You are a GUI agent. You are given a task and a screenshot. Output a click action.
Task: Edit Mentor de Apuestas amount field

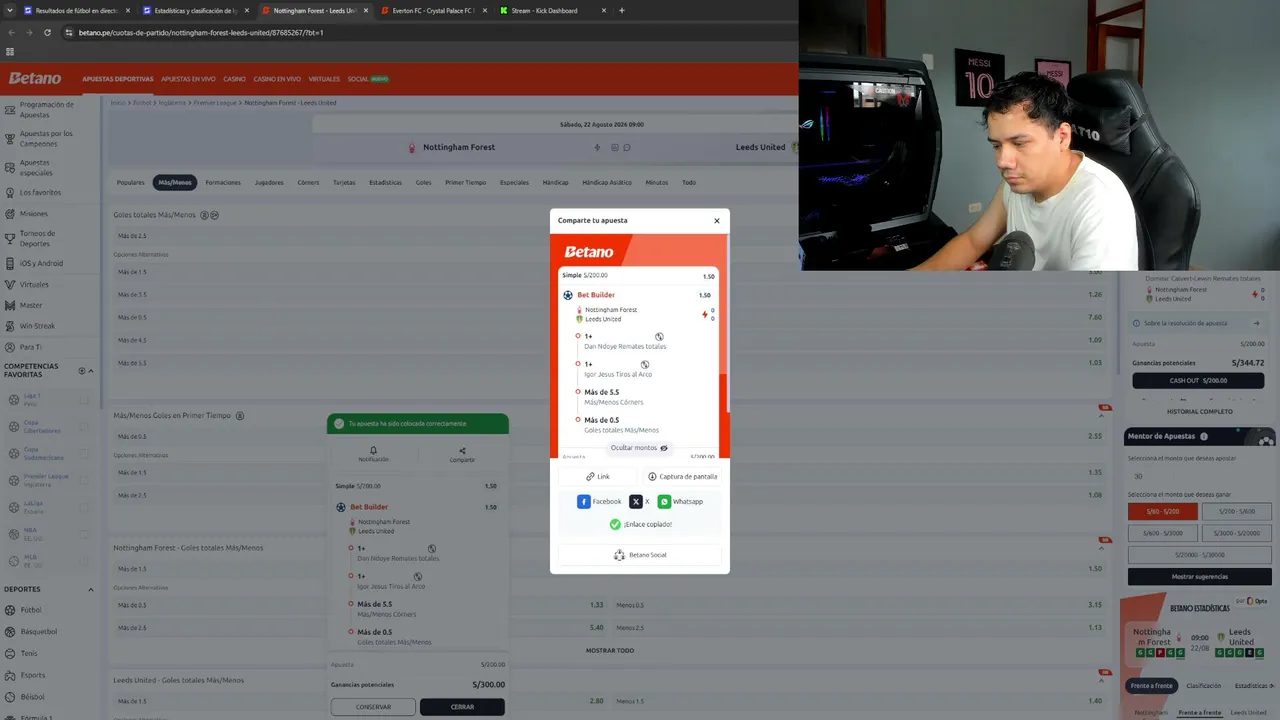(x=1199, y=476)
